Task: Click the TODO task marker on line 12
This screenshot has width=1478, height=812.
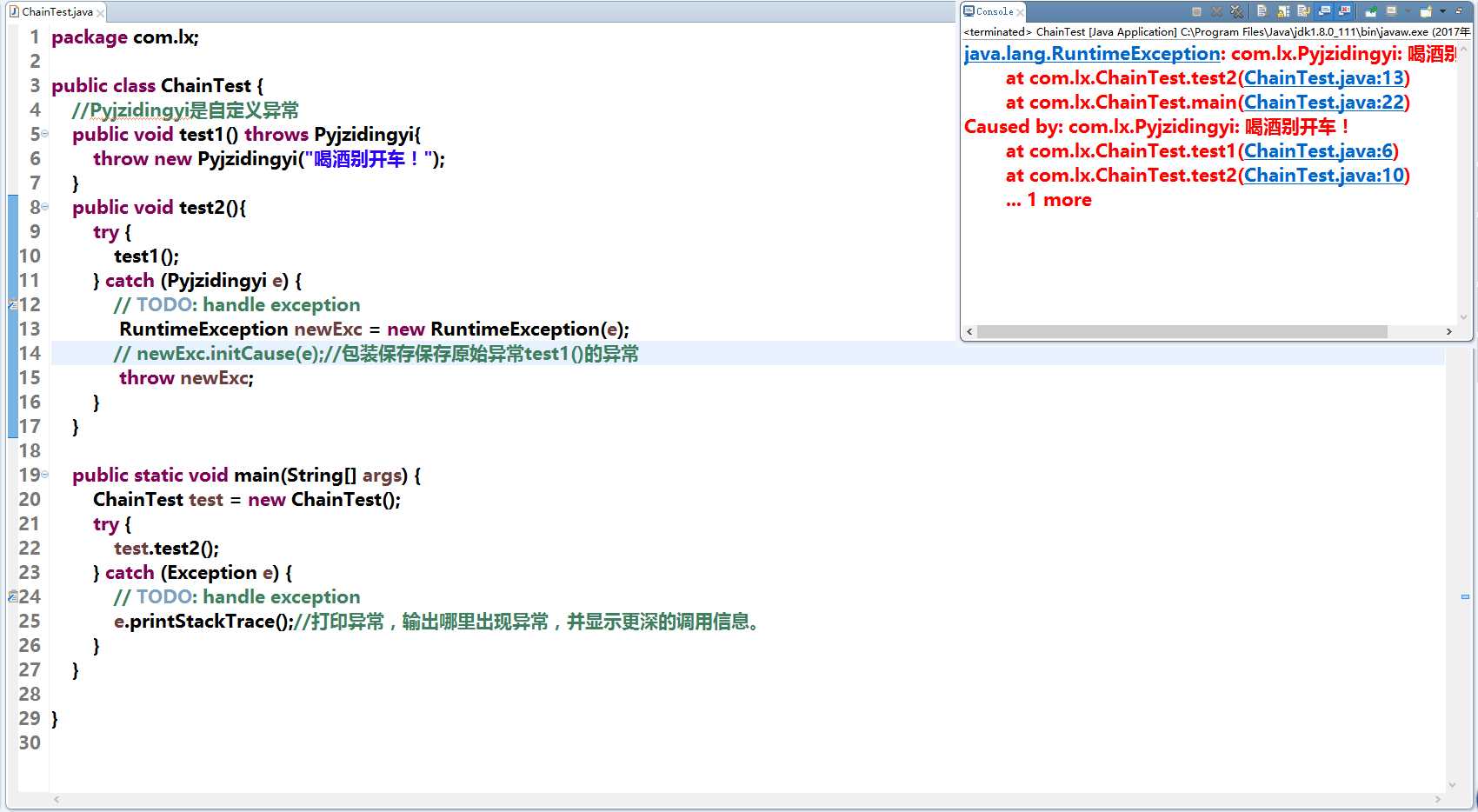Action: click(x=12, y=304)
